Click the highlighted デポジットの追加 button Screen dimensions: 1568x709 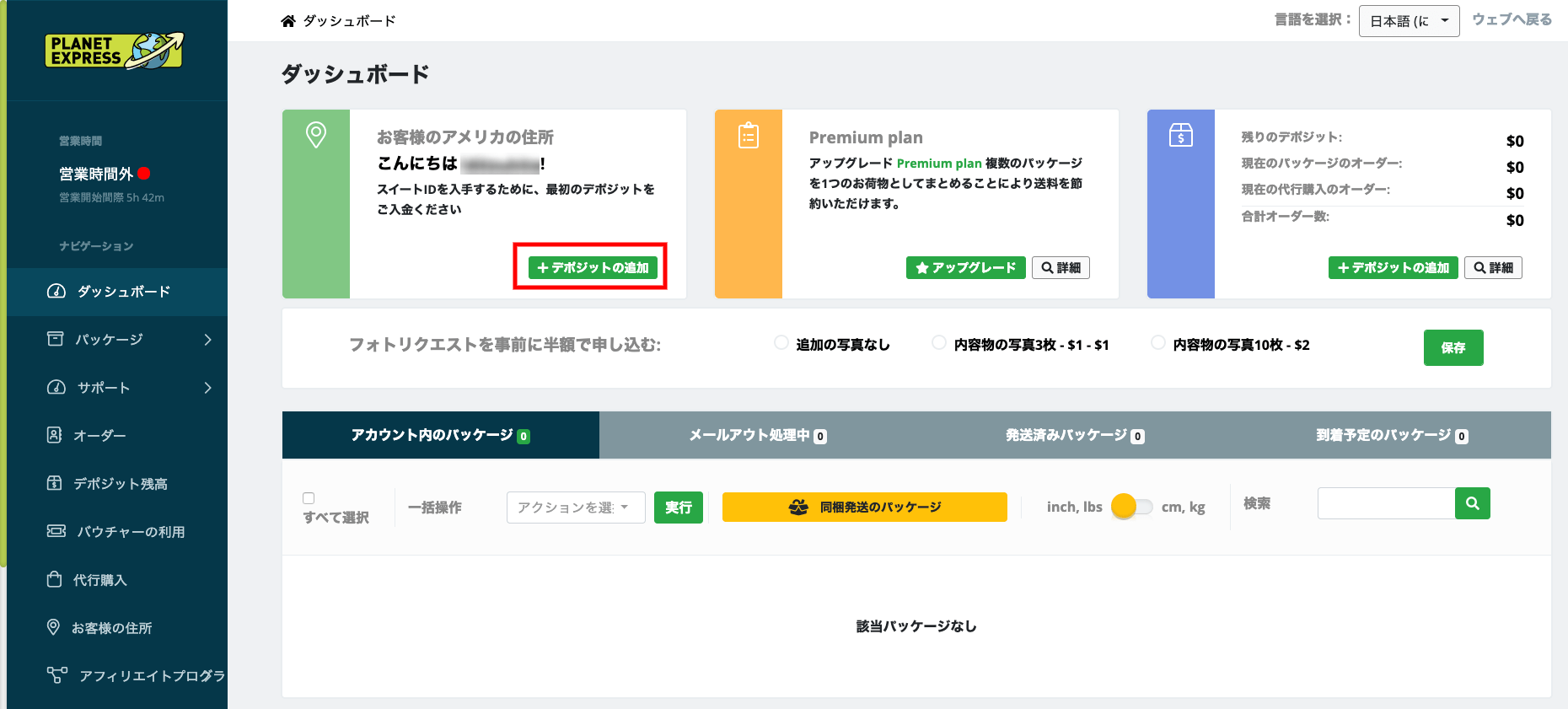[593, 267]
